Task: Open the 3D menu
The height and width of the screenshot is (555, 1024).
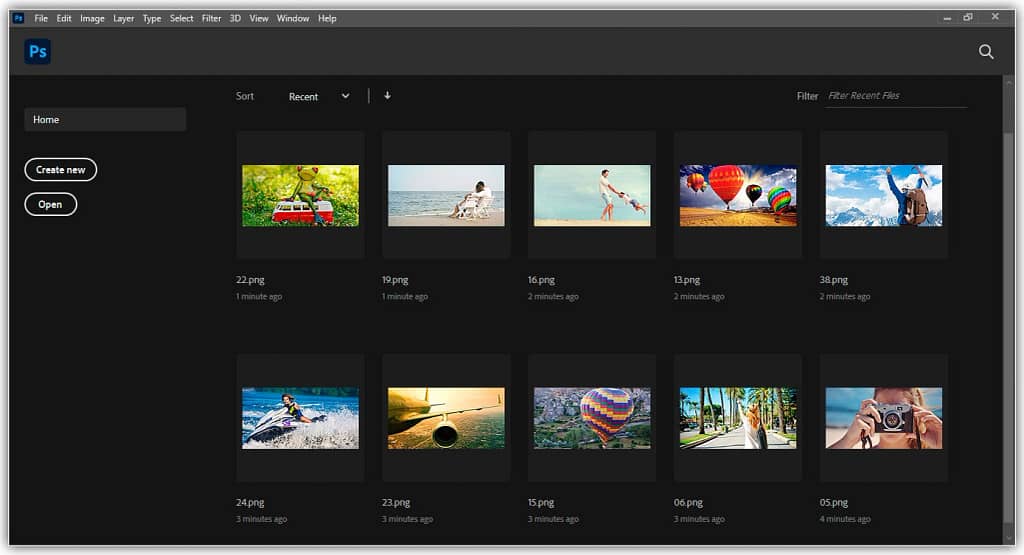Action: point(235,18)
